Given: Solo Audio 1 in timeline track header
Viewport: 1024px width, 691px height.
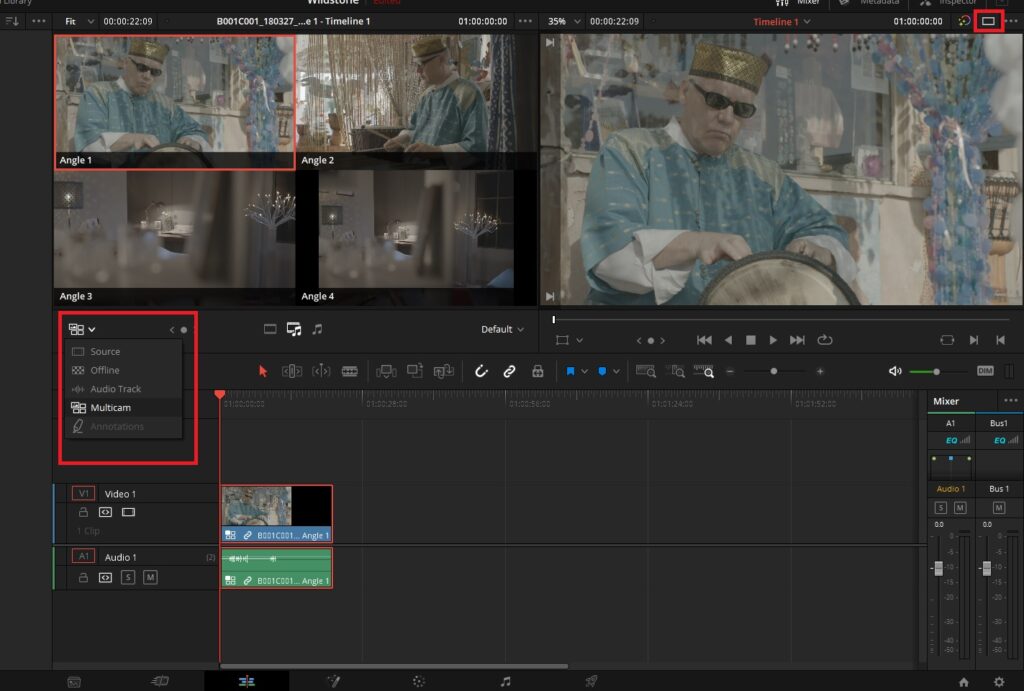Looking at the screenshot, I should [128, 577].
